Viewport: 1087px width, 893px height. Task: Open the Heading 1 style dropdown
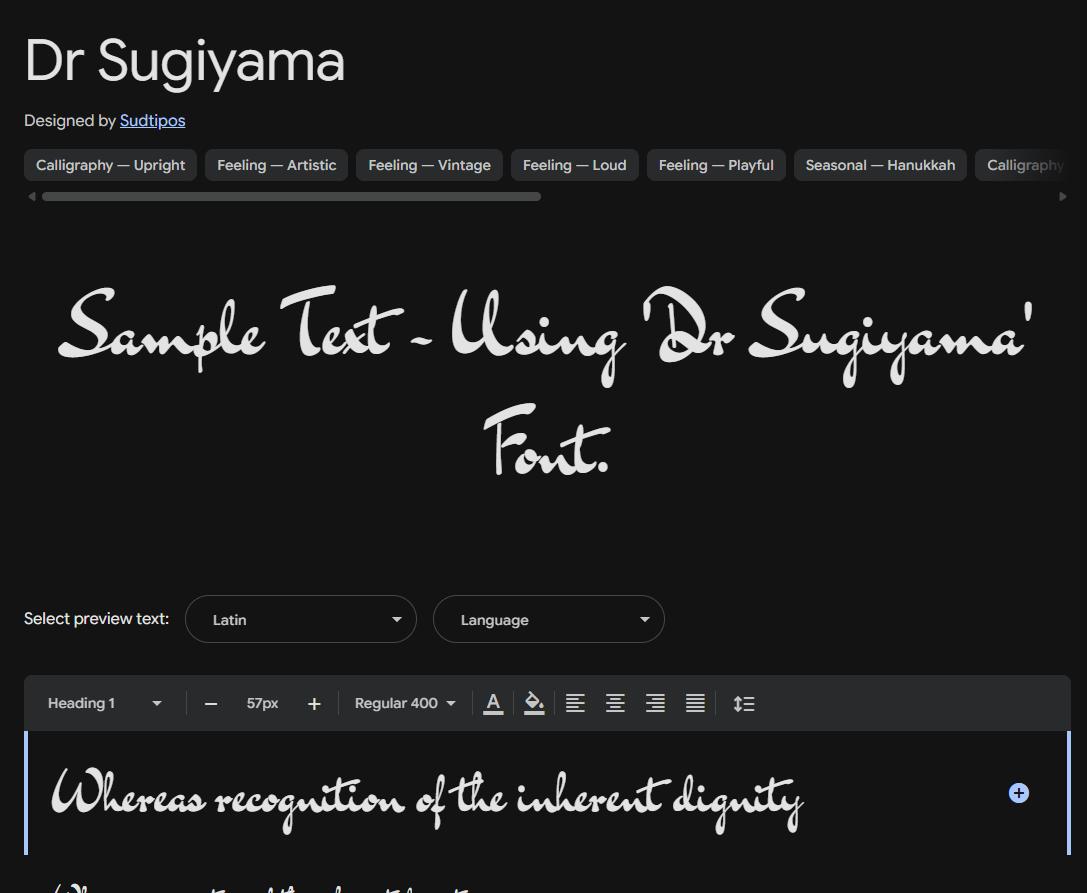click(104, 703)
